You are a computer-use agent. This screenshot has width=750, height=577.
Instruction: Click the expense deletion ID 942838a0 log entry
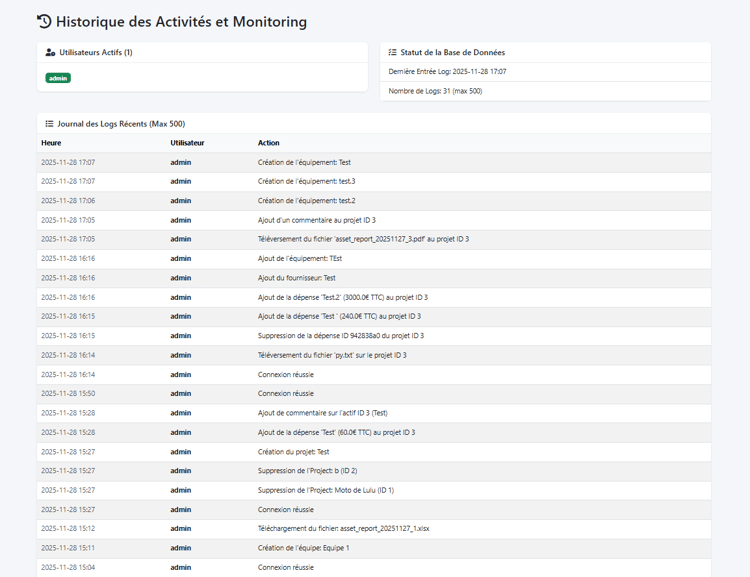[x=341, y=336]
